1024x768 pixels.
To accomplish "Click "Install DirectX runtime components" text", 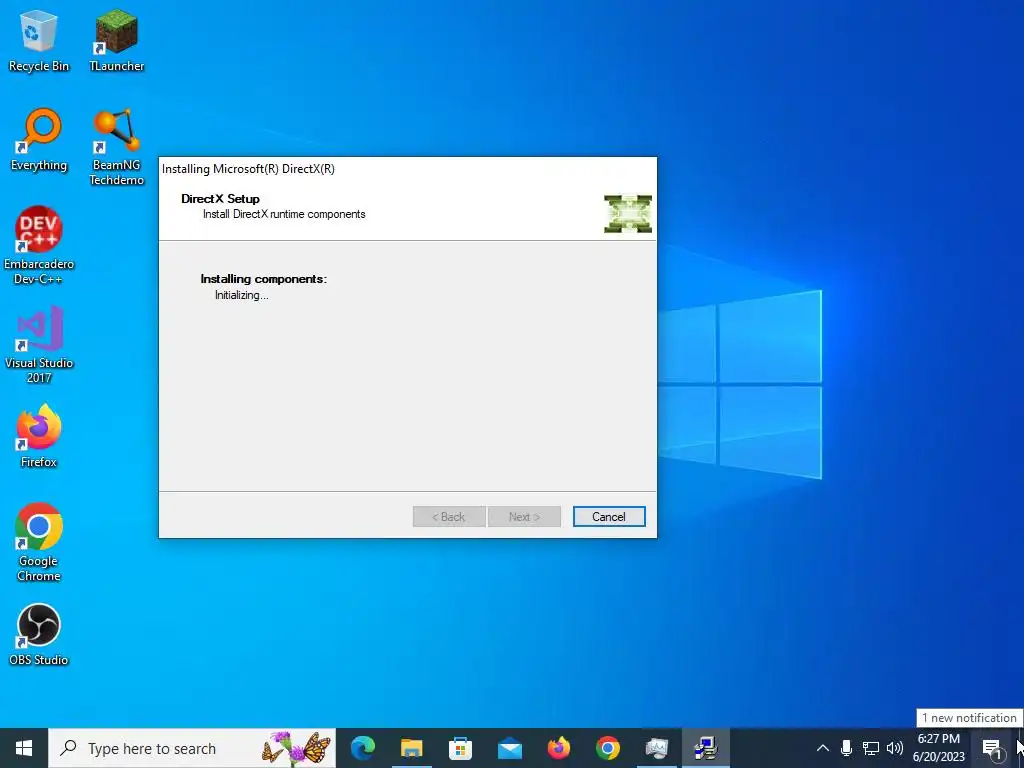I will pyautogui.click(x=284, y=214).
